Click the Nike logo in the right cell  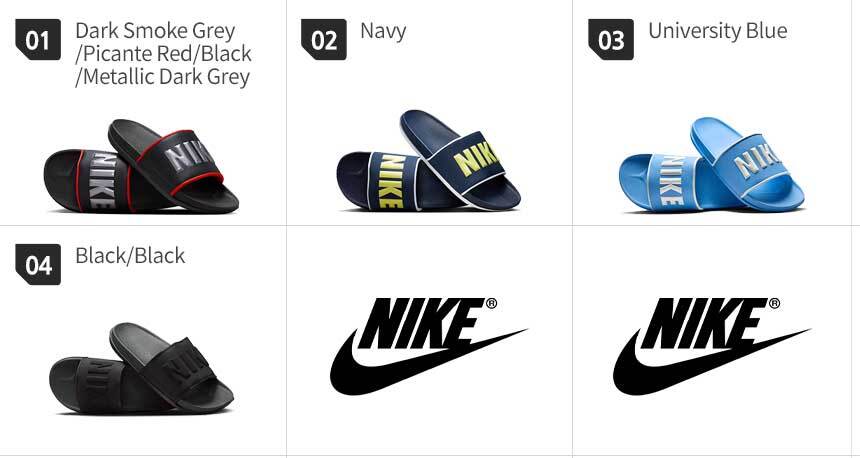click(711, 346)
